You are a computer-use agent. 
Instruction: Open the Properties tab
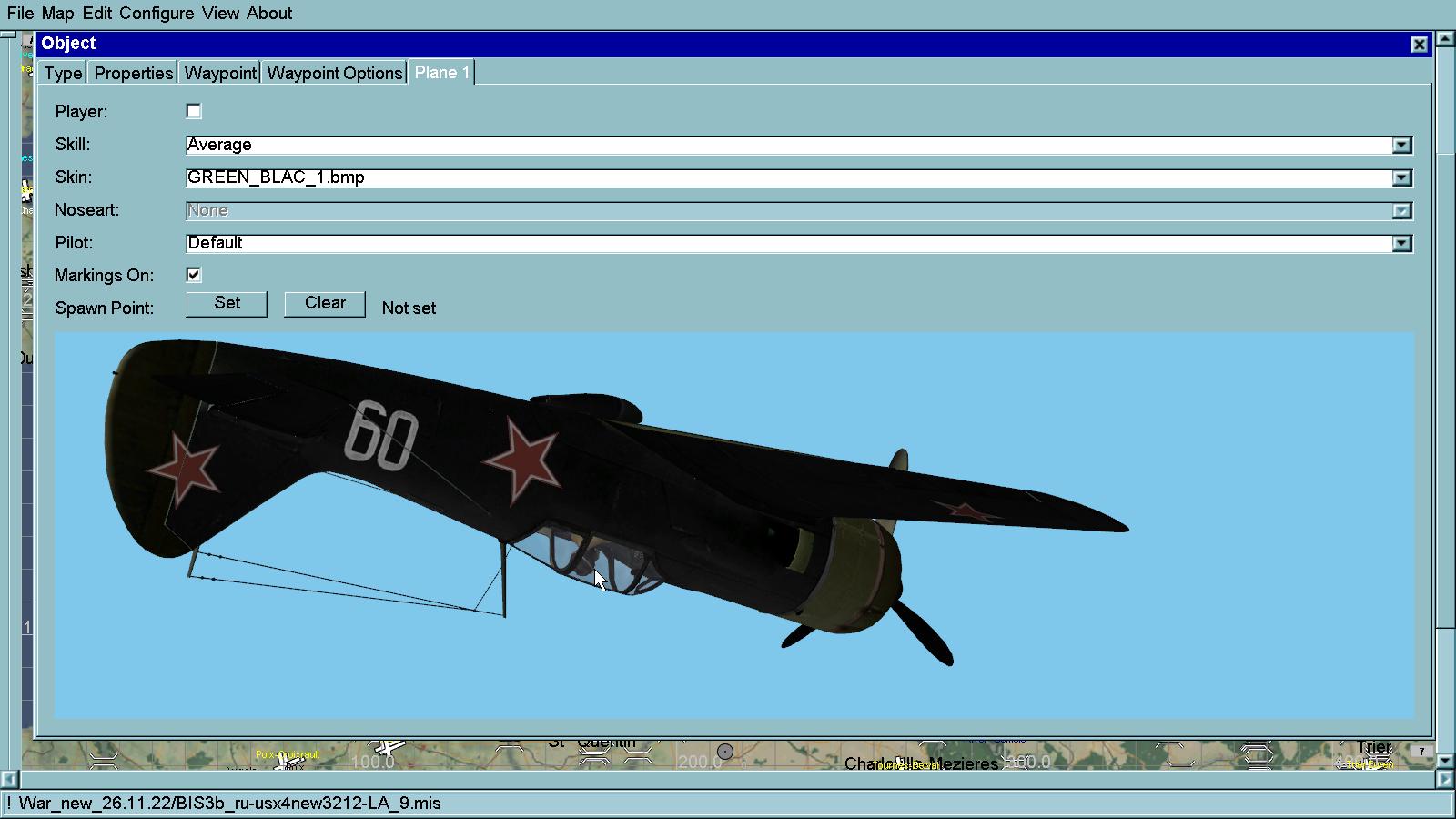[x=133, y=73]
